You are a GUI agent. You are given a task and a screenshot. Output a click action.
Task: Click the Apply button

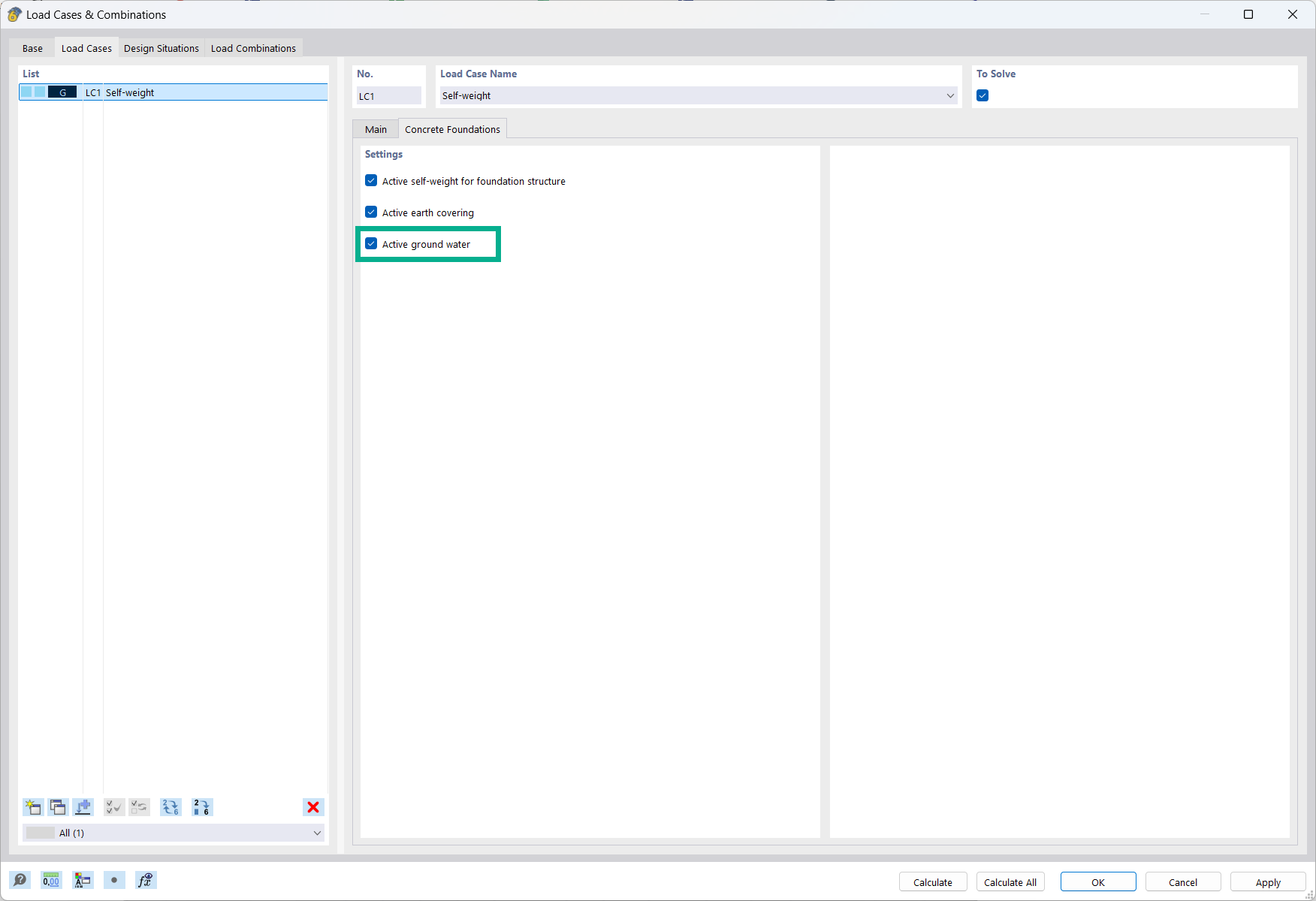(x=1268, y=882)
